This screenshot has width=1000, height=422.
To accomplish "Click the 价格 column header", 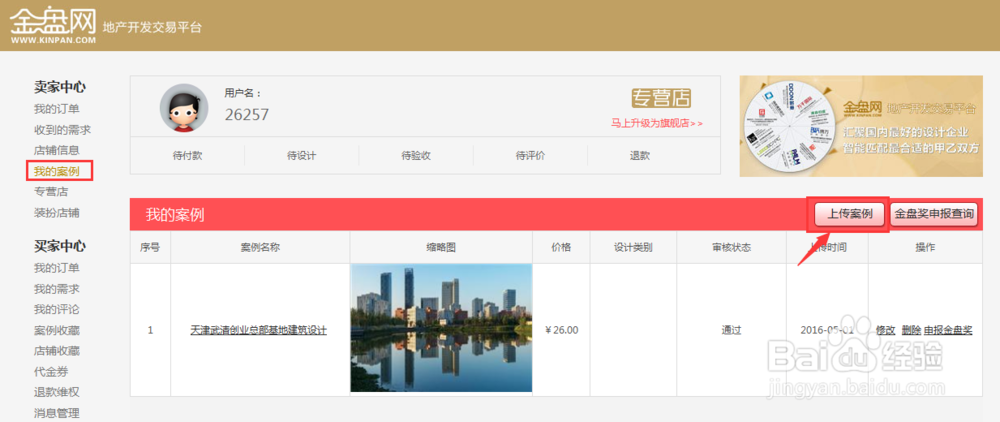I will point(561,247).
